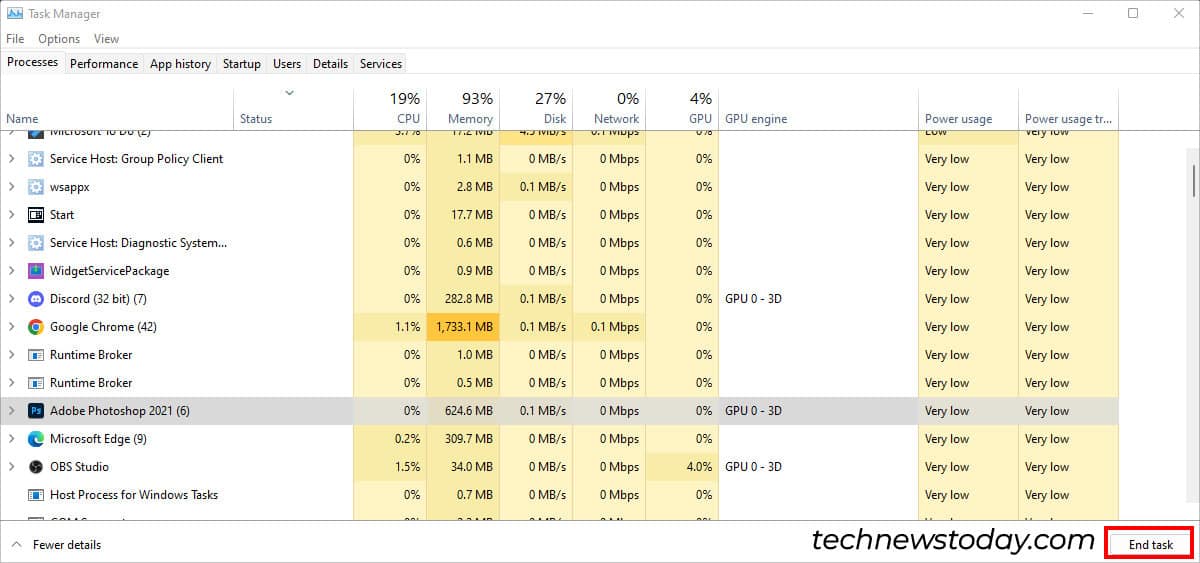The image size is (1200, 563).
Task: Click the OBS Studio icon
Action: [x=36, y=467]
